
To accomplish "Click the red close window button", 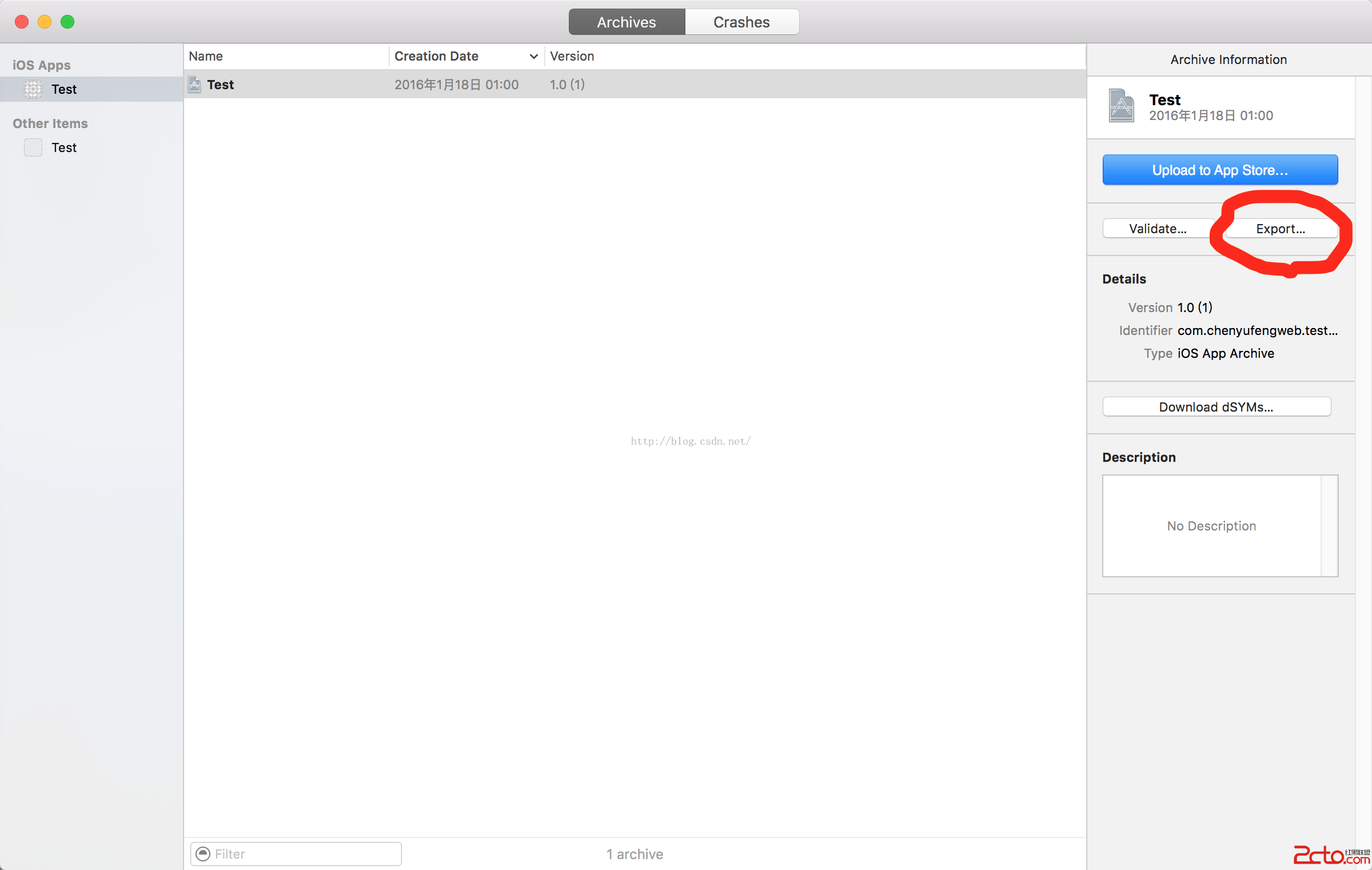I will tap(22, 22).
